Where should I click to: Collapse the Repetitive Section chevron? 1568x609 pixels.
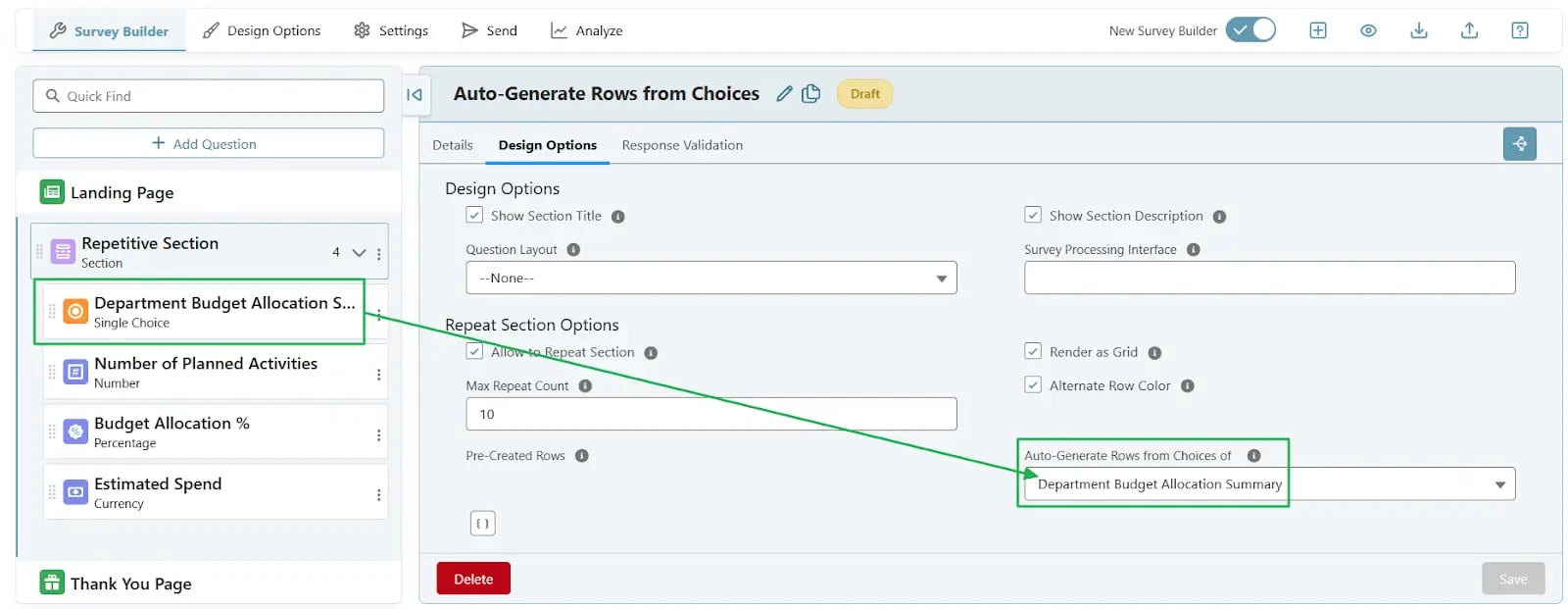[x=359, y=253]
